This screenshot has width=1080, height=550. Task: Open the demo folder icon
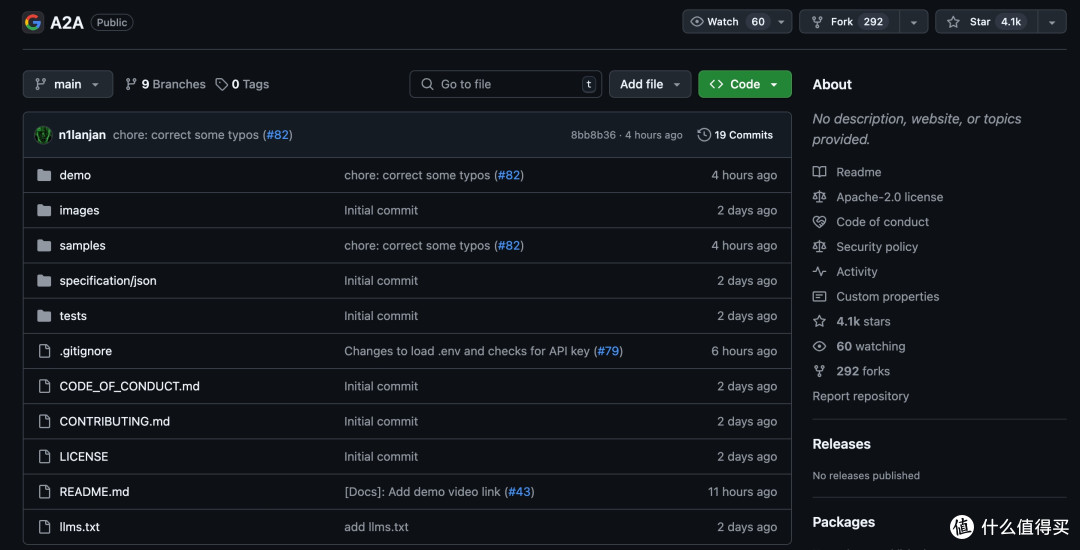click(x=44, y=175)
